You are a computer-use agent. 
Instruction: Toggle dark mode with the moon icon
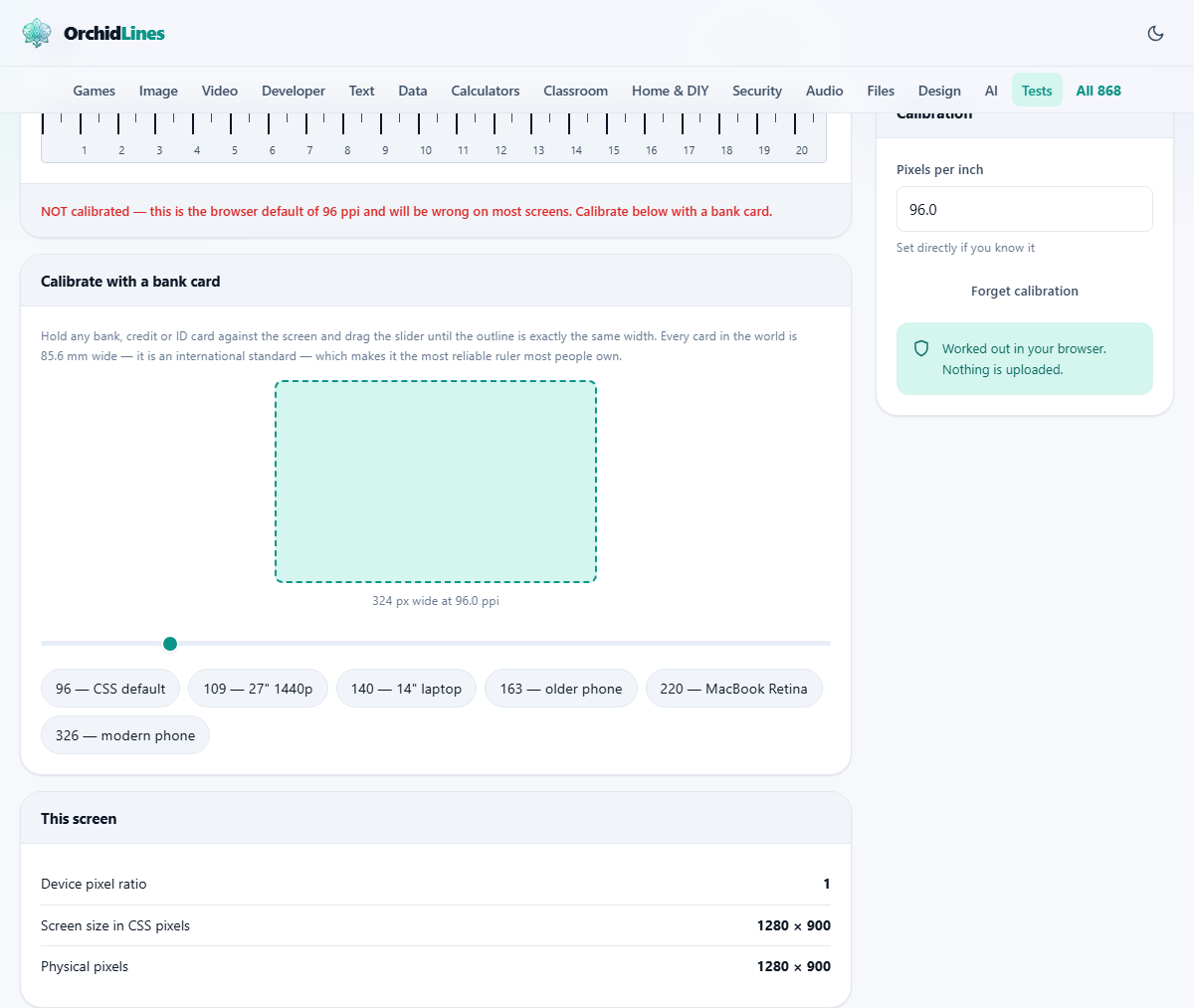click(x=1155, y=33)
